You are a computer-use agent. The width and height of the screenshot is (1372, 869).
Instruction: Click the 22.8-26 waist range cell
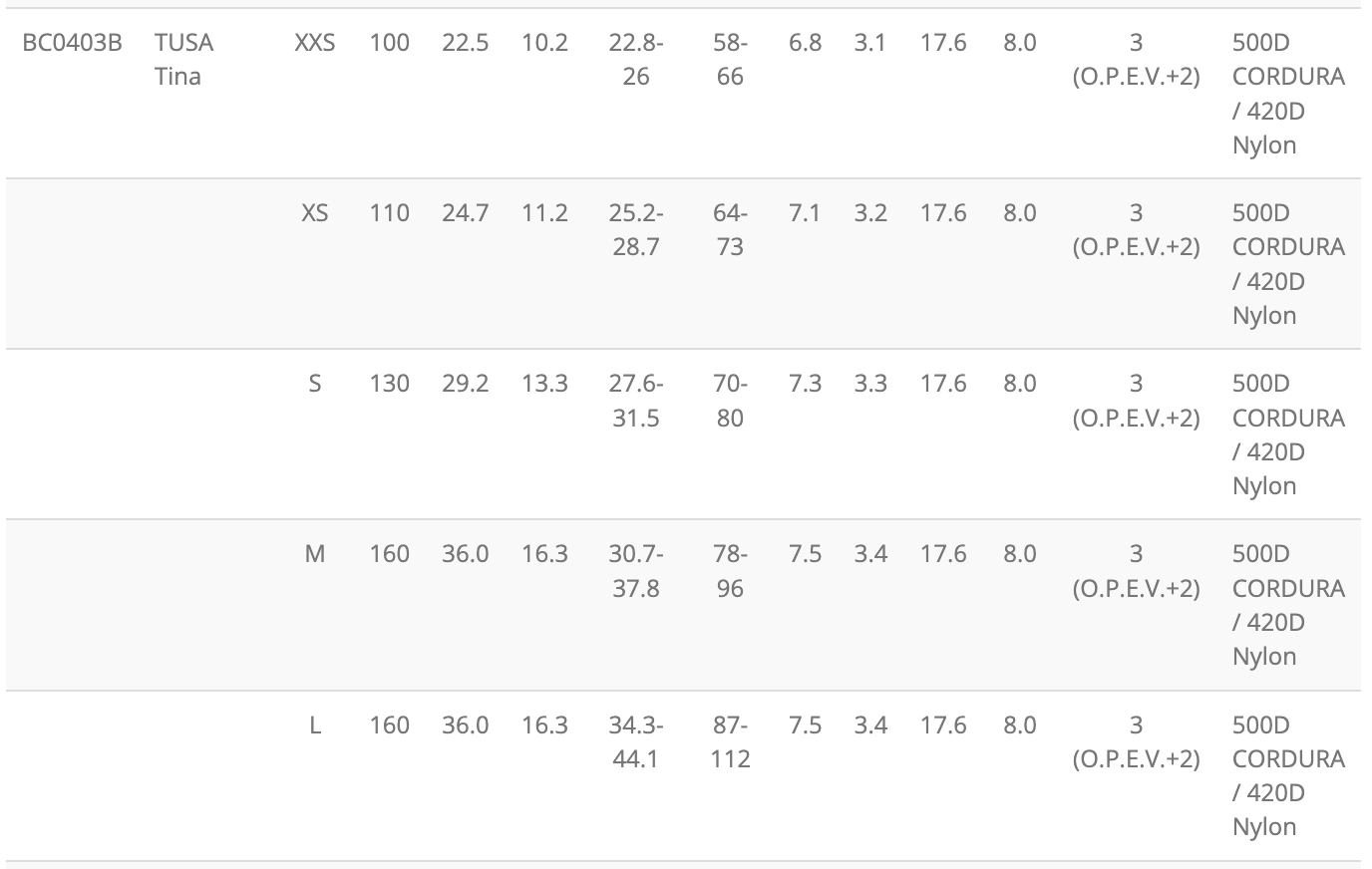[636, 59]
